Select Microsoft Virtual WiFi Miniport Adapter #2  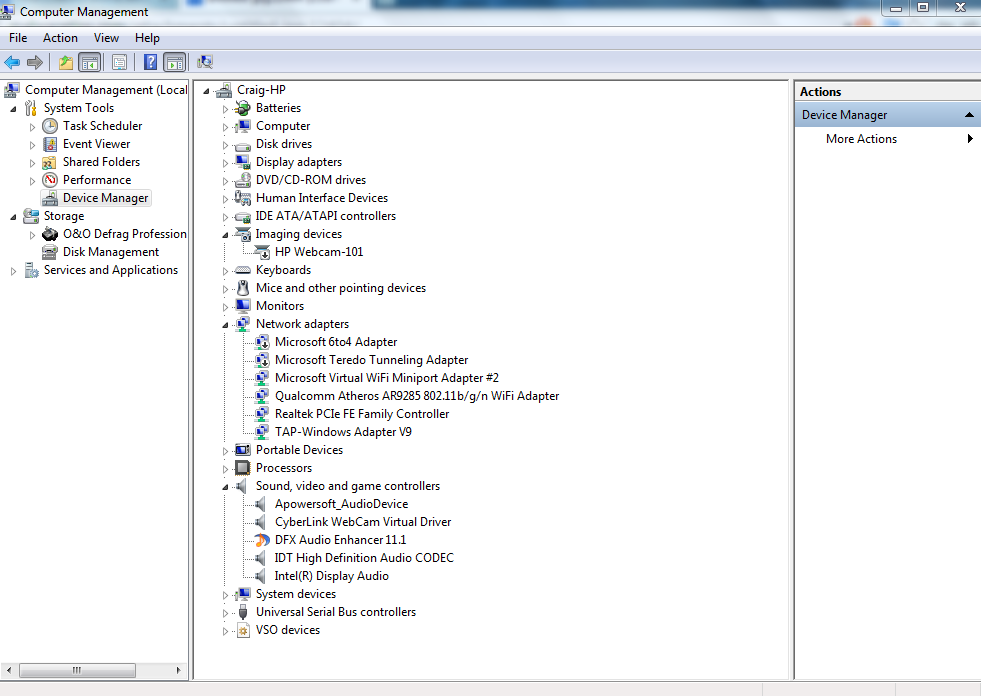point(387,378)
